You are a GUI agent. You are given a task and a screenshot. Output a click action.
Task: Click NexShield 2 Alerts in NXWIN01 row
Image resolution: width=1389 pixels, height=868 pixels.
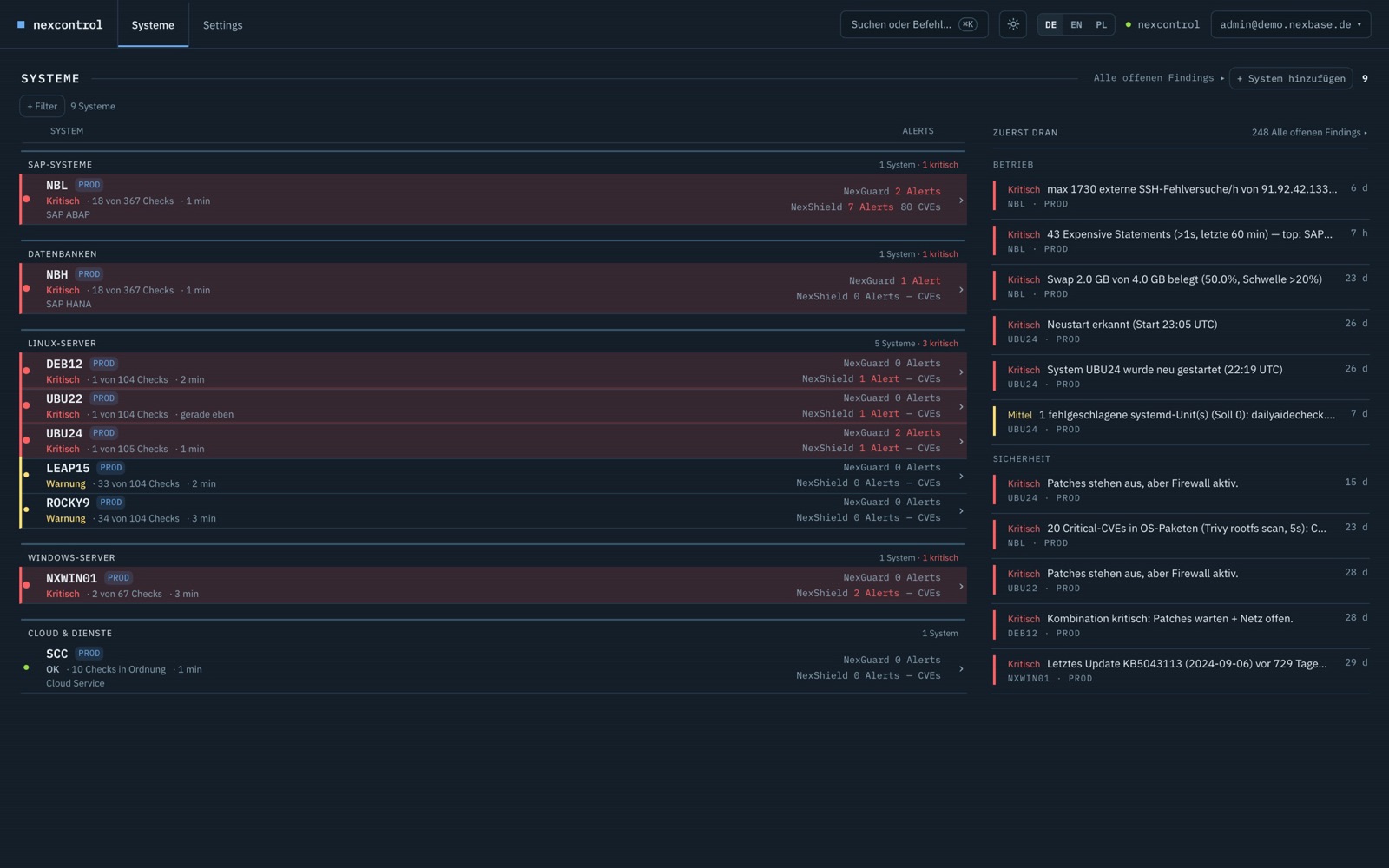click(847, 593)
